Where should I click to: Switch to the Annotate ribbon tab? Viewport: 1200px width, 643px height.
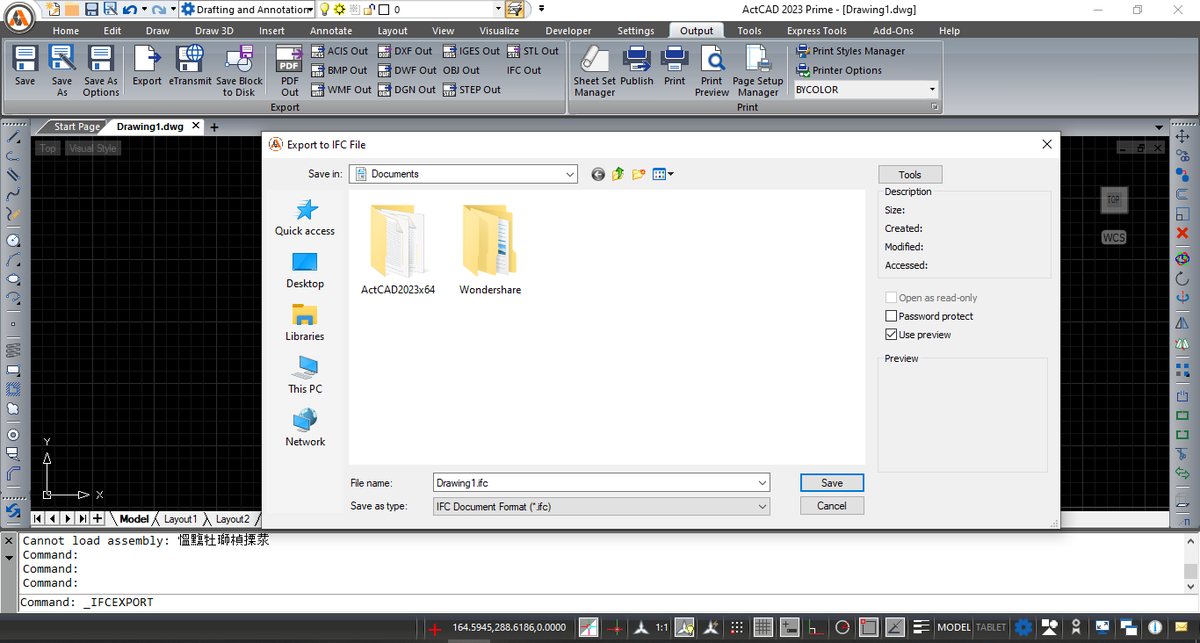click(331, 31)
